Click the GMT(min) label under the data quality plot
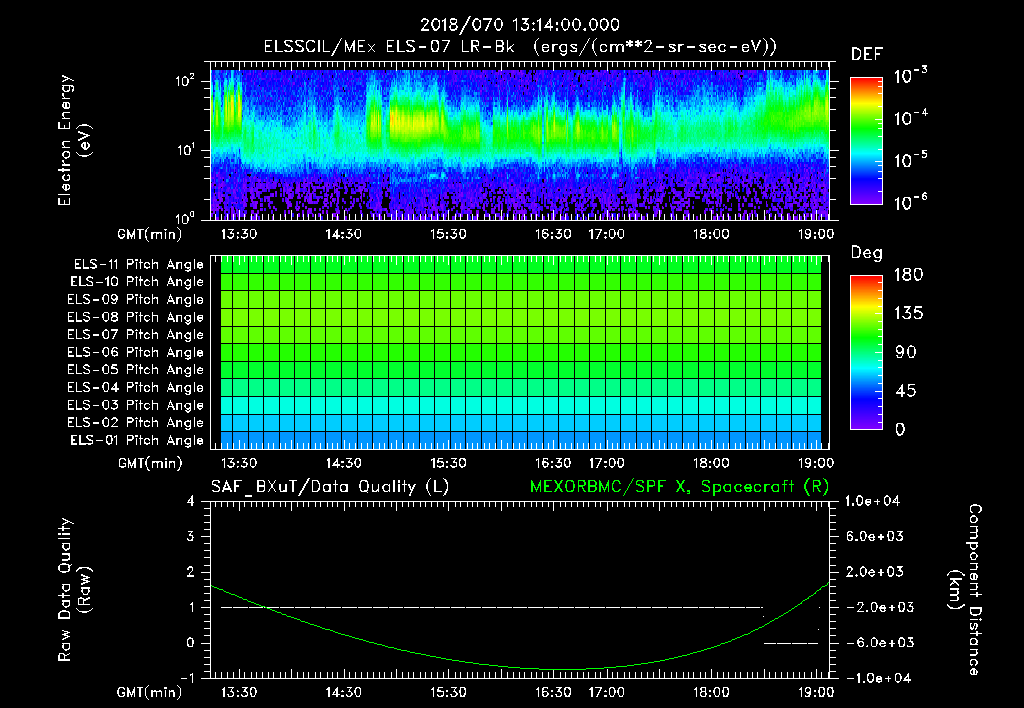1024x708 pixels. coord(150,692)
